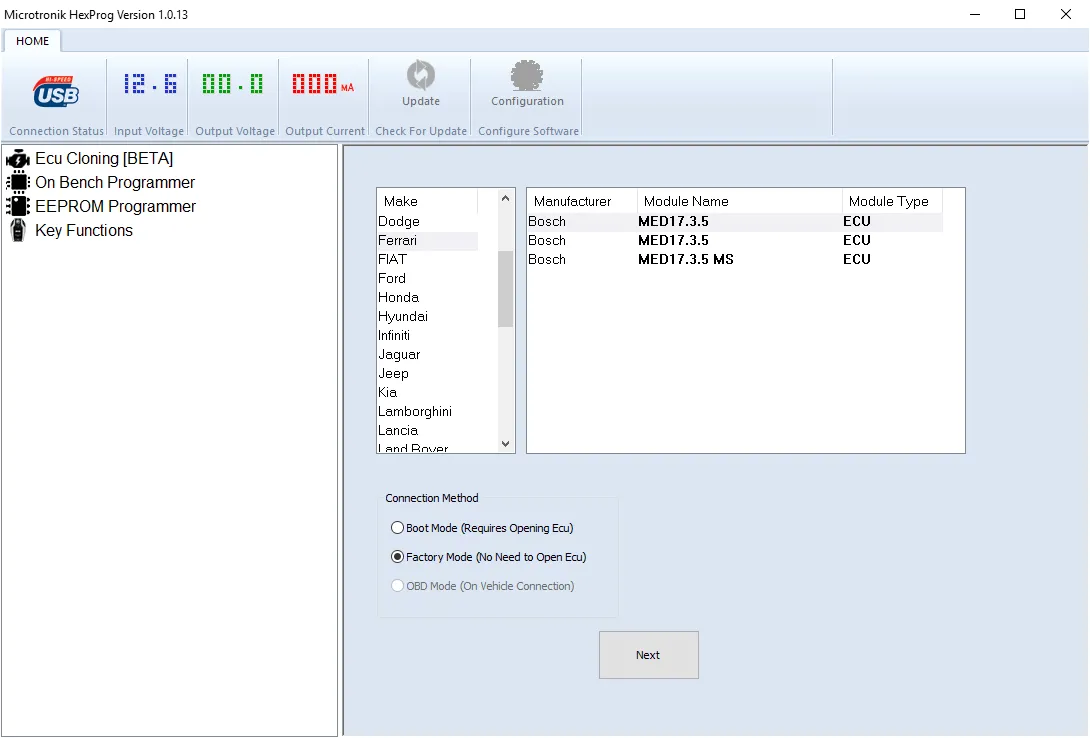Select Dodge in the Make list
The width and height of the screenshot is (1090, 738).
tap(428, 221)
